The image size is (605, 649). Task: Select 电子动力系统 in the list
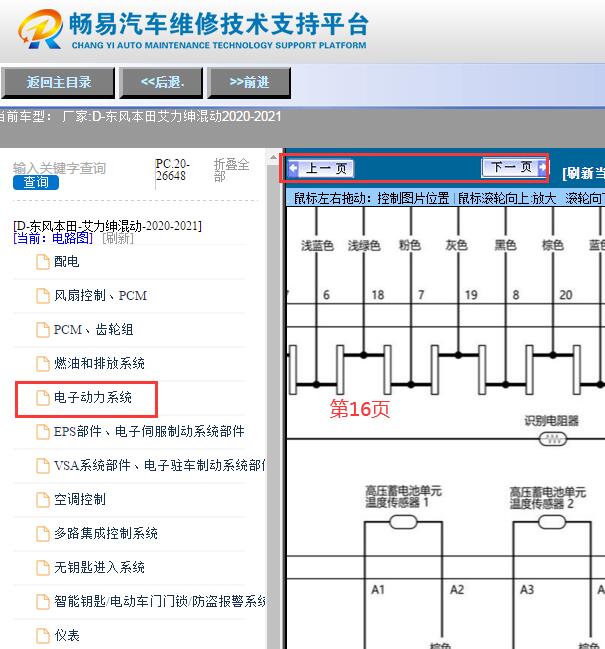click(x=93, y=397)
